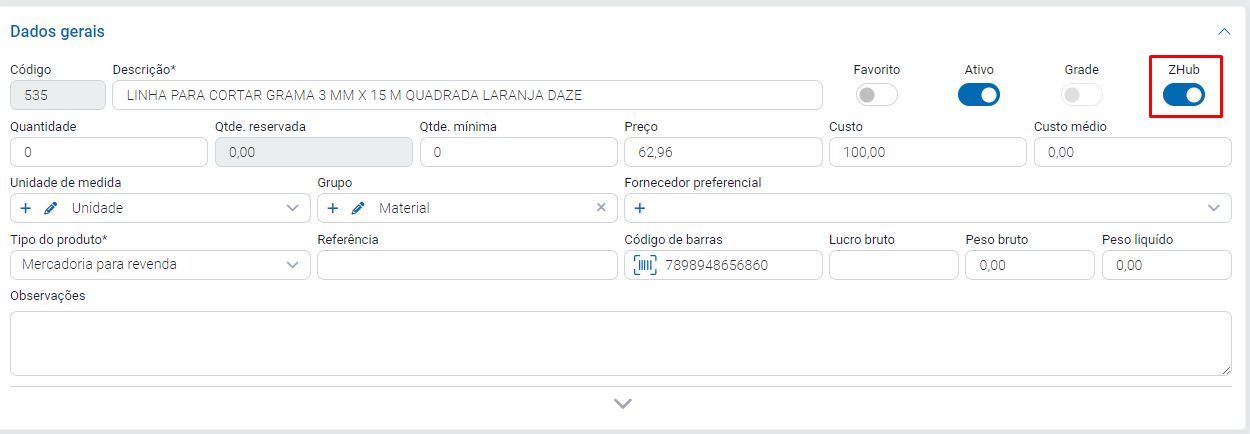Screen dimensions: 1250x434
Task: Click the Dados gerais section title
Action: 57,32
